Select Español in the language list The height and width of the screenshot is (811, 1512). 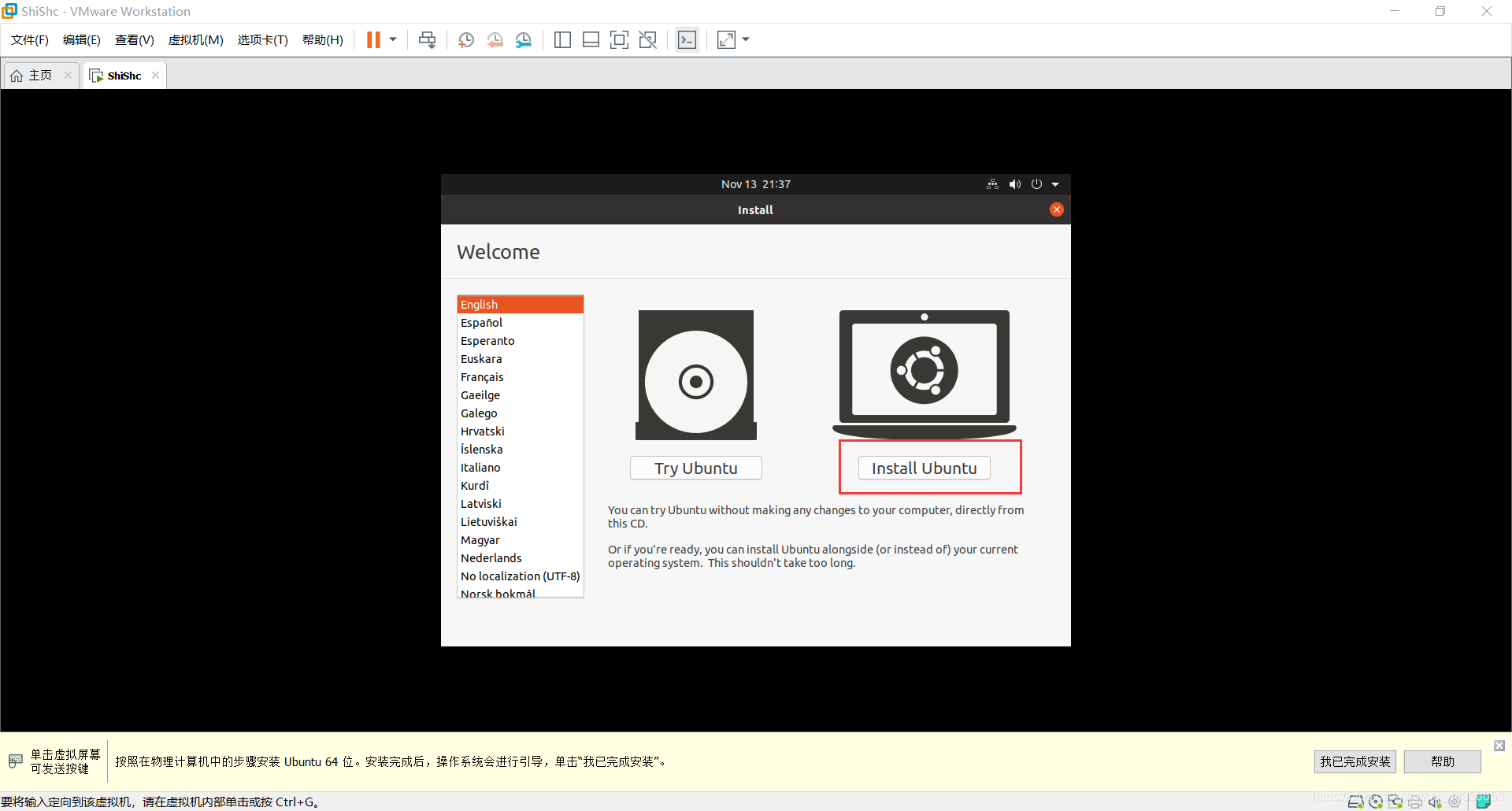point(521,323)
